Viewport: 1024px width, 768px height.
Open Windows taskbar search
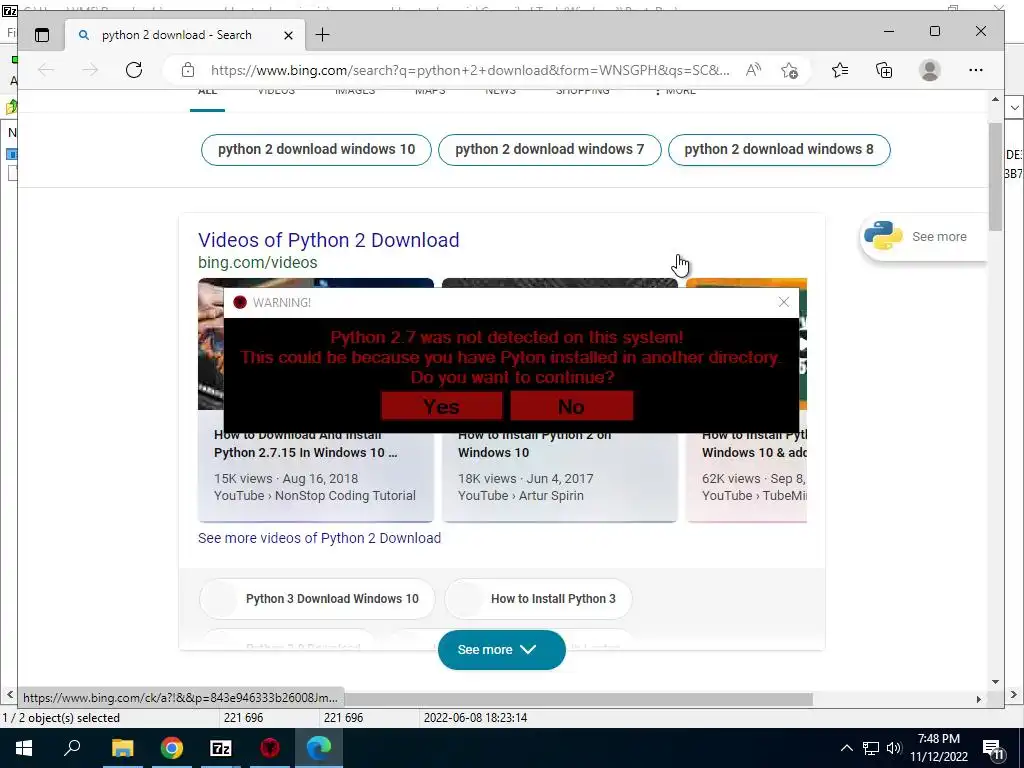(x=72, y=748)
